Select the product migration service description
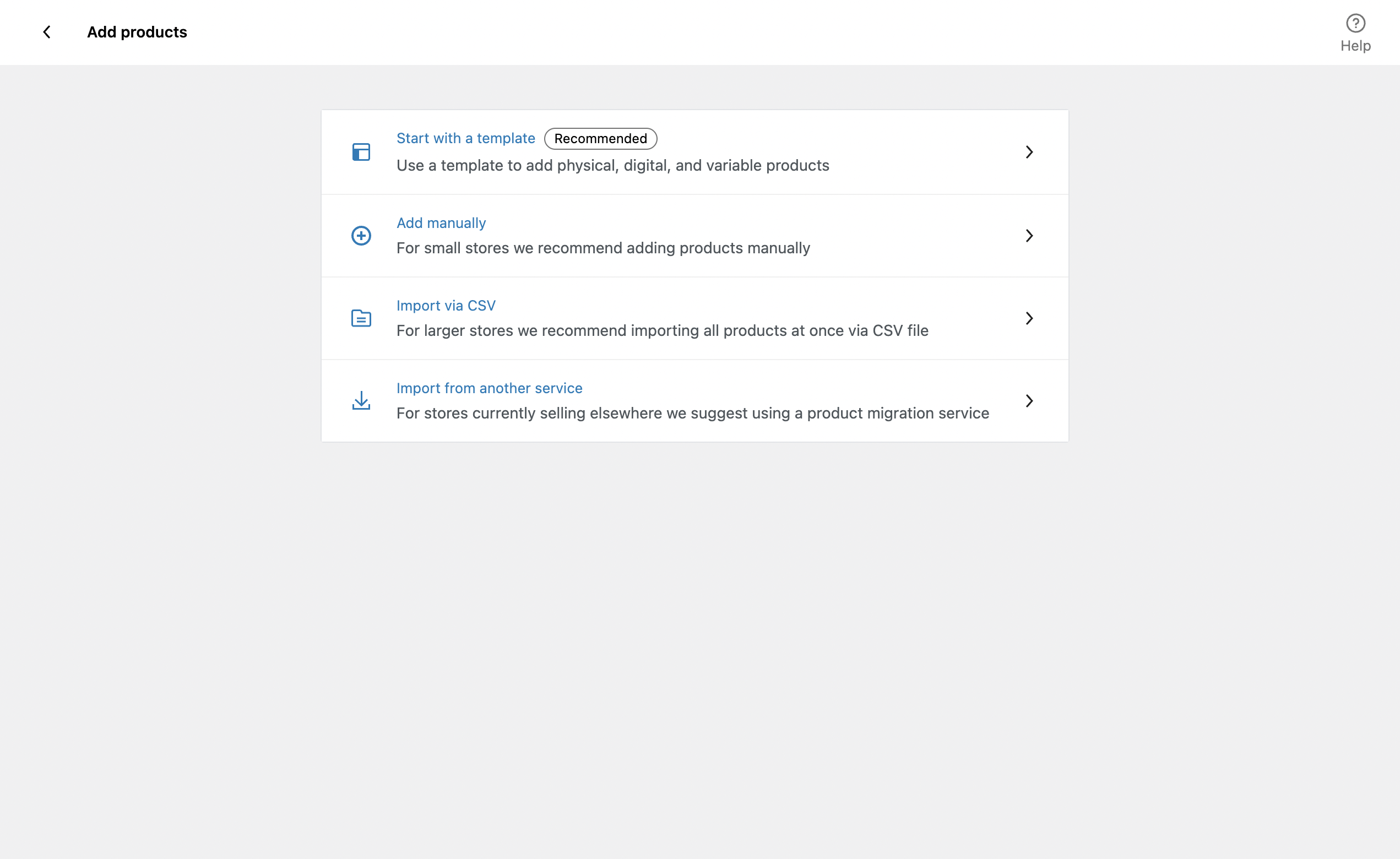1400x859 pixels. tap(692, 414)
